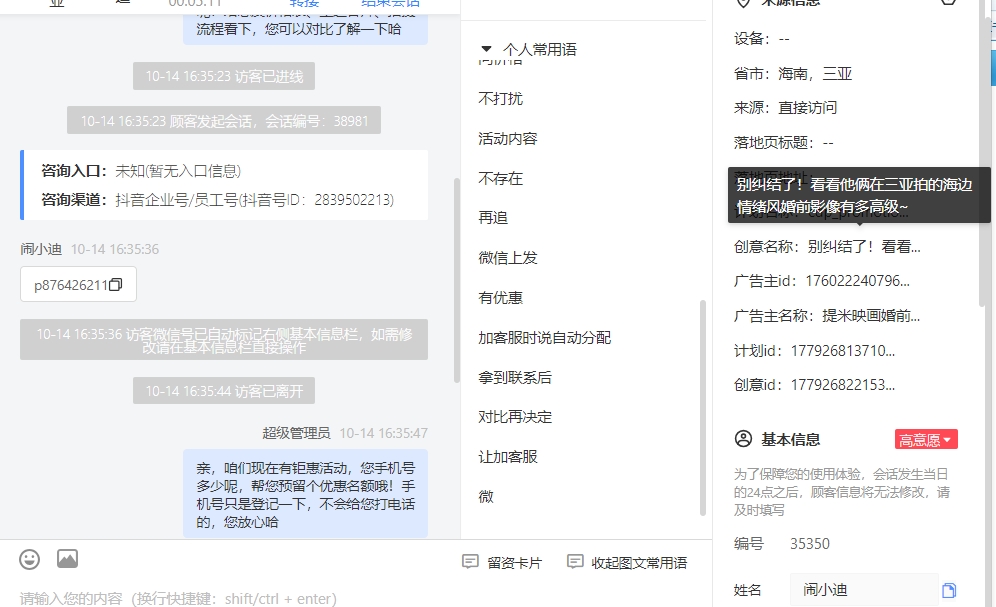This screenshot has width=996, height=607.
Task: Click the 设备 info line
Action: click(762, 39)
